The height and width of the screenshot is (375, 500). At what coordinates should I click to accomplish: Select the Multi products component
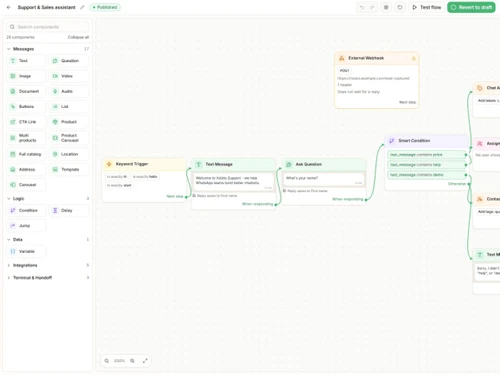click(x=26, y=138)
